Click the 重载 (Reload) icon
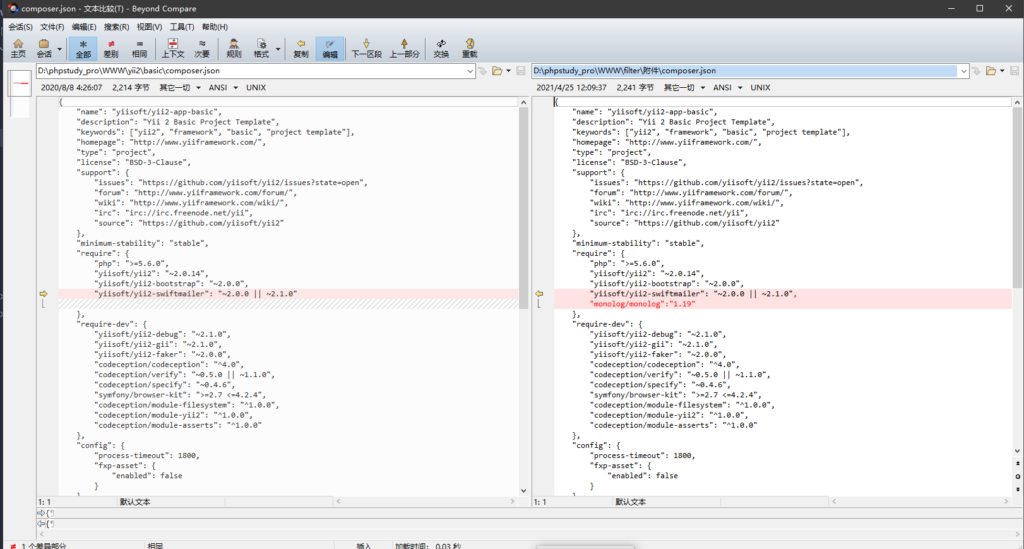 (x=470, y=48)
